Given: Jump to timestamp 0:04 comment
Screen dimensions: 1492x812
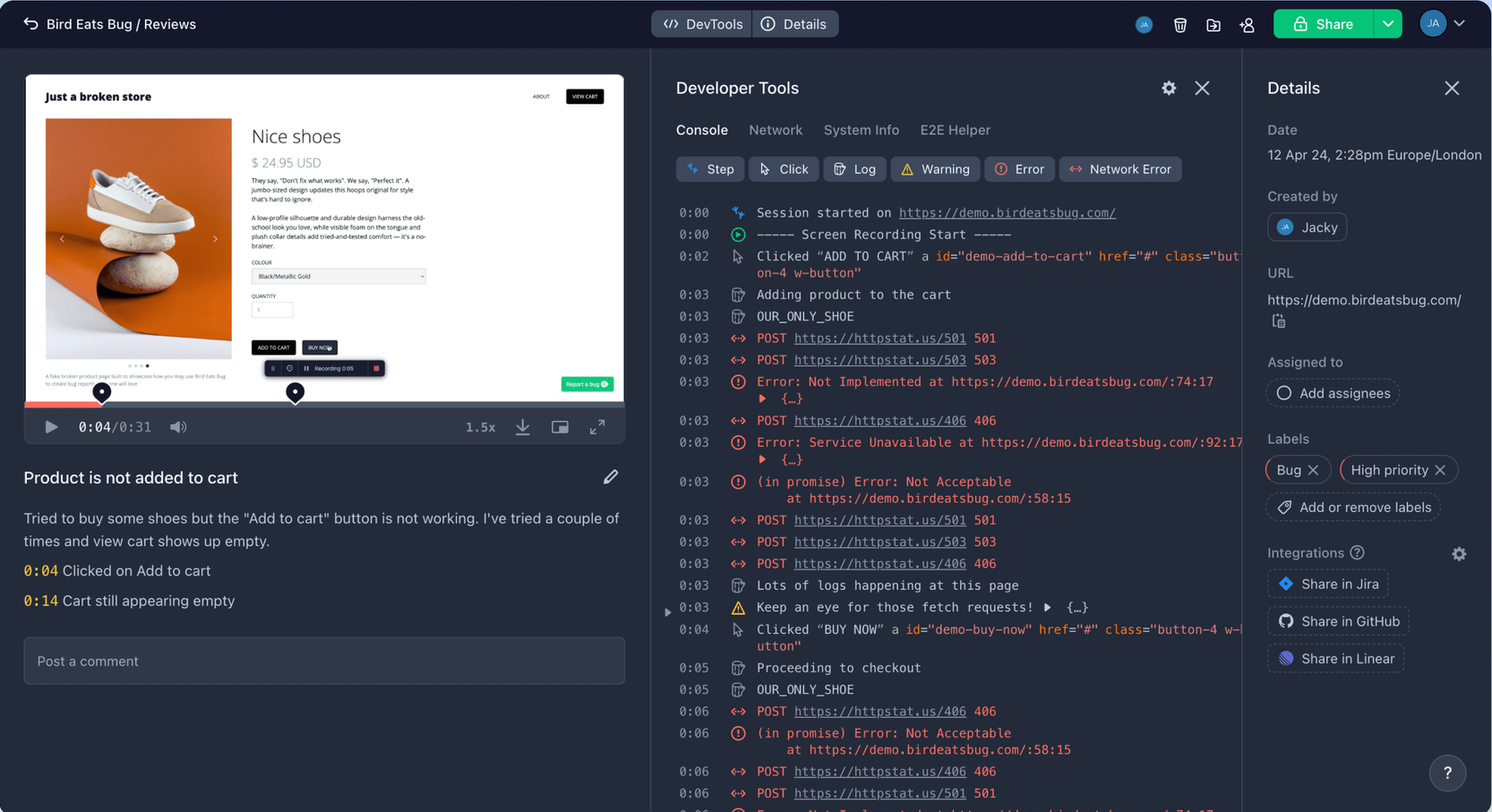Looking at the screenshot, I should pyautogui.click(x=40, y=570).
